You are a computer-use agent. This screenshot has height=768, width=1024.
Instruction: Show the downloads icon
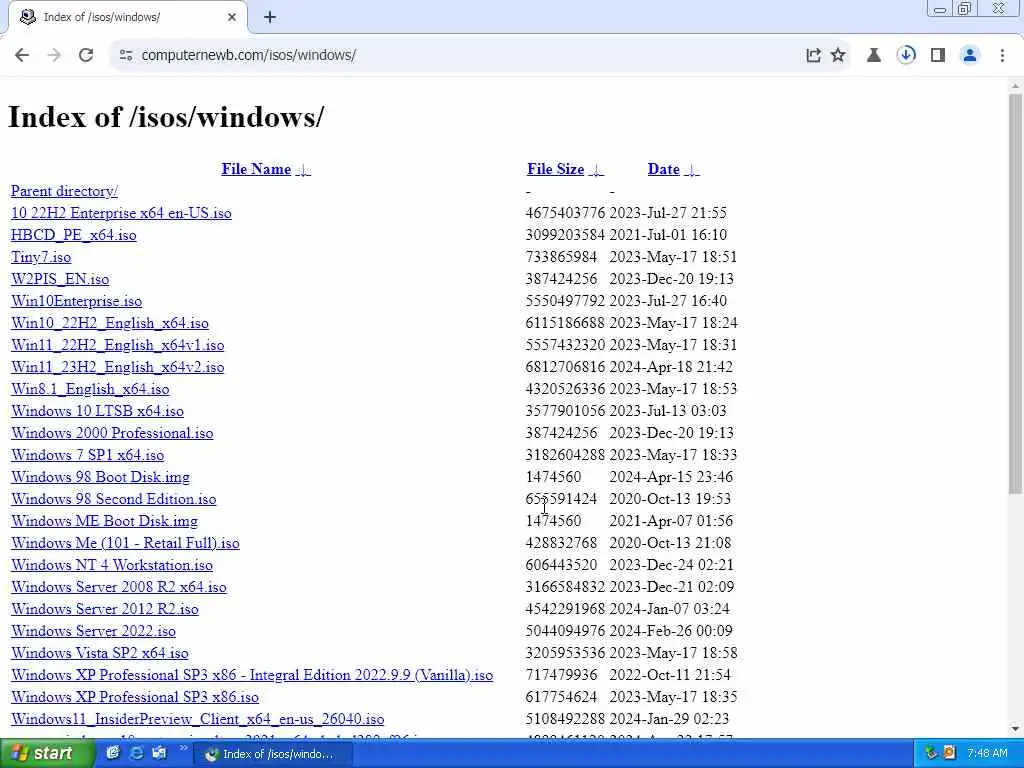coord(906,55)
